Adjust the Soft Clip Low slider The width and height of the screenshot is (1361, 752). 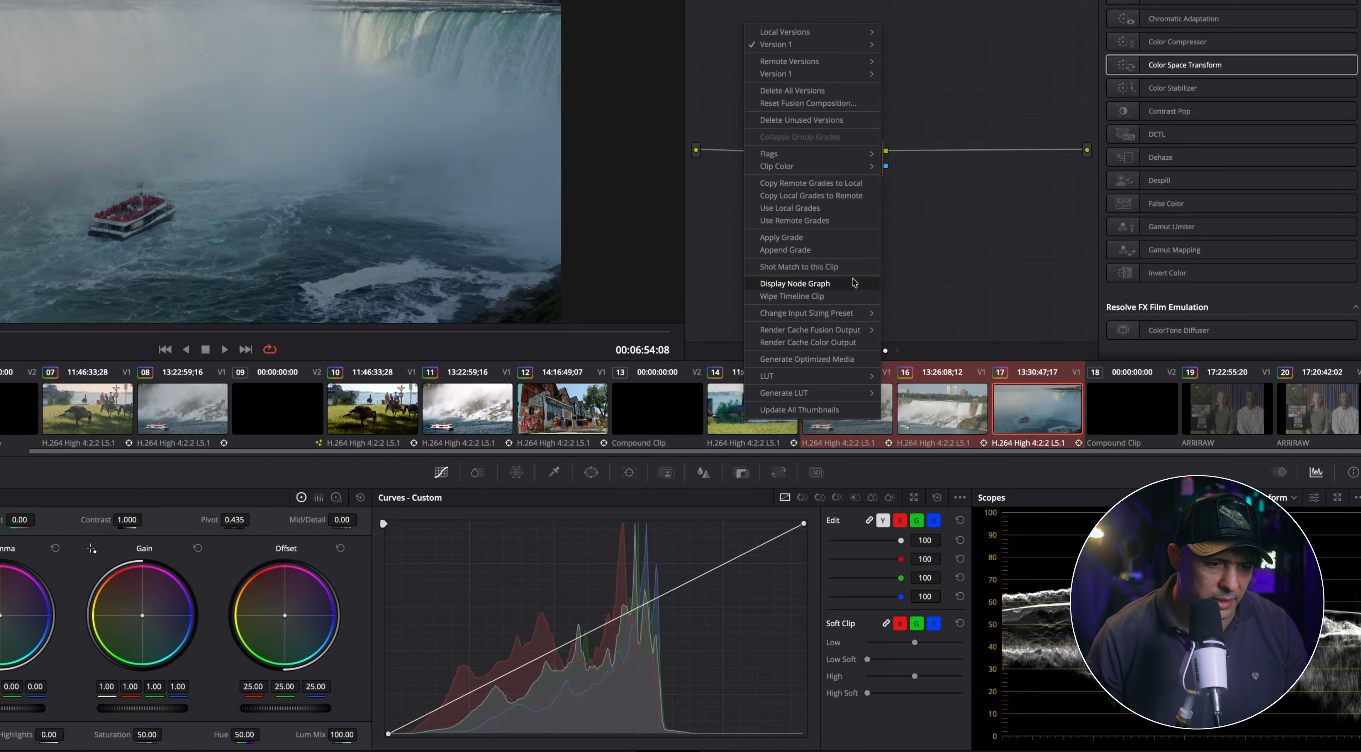pos(915,642)
